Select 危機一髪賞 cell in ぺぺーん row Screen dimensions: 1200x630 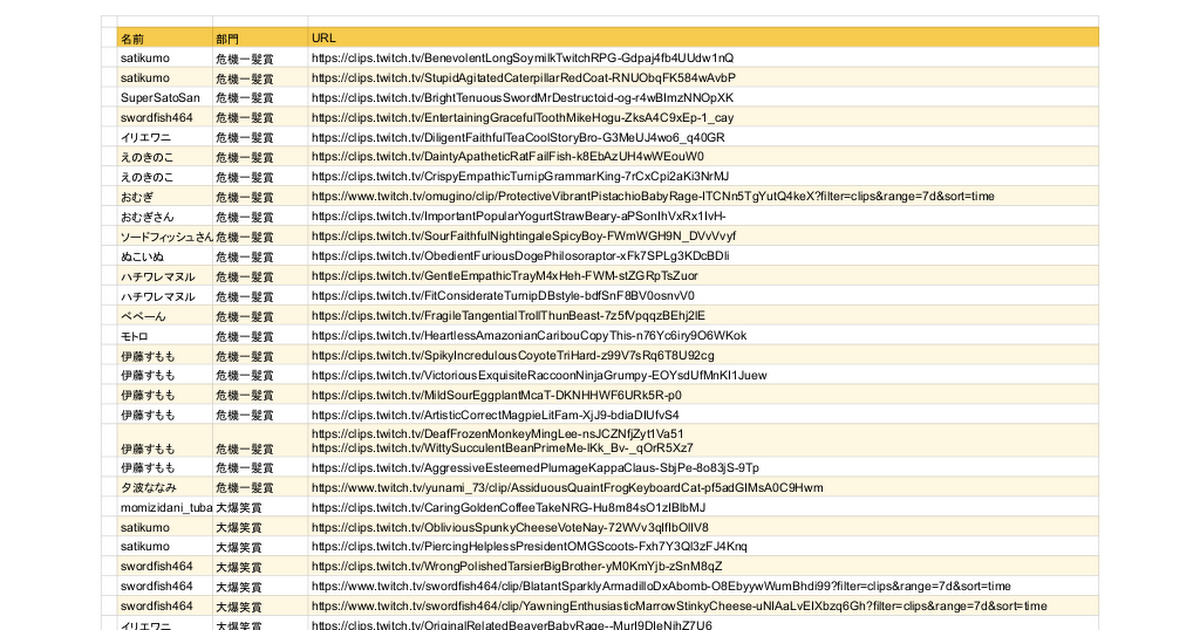[x=260, y=316]
